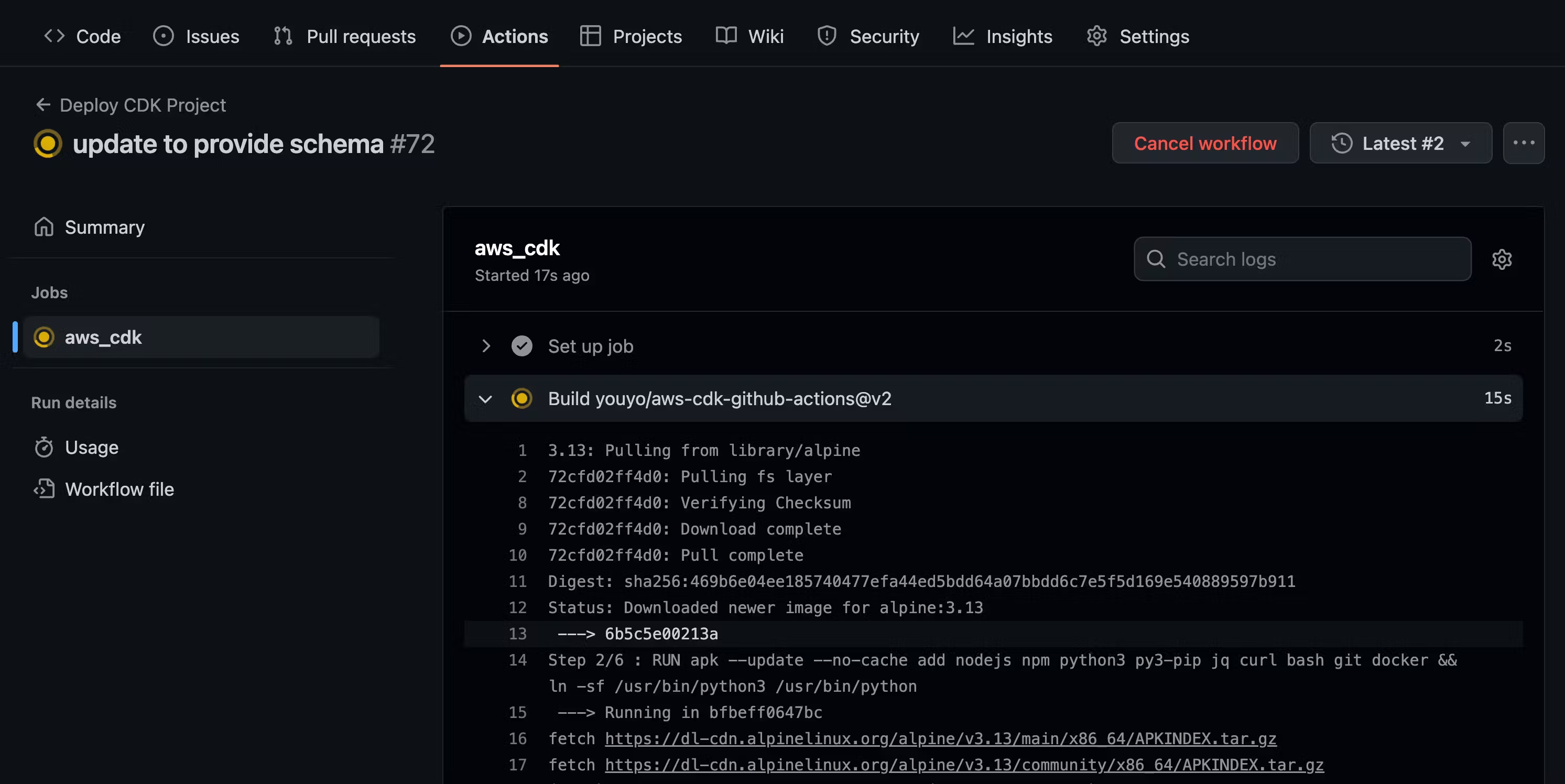1565x784 pixels.
Task: Click the Settings gear icon in nav
Action: click(1097, 36)
